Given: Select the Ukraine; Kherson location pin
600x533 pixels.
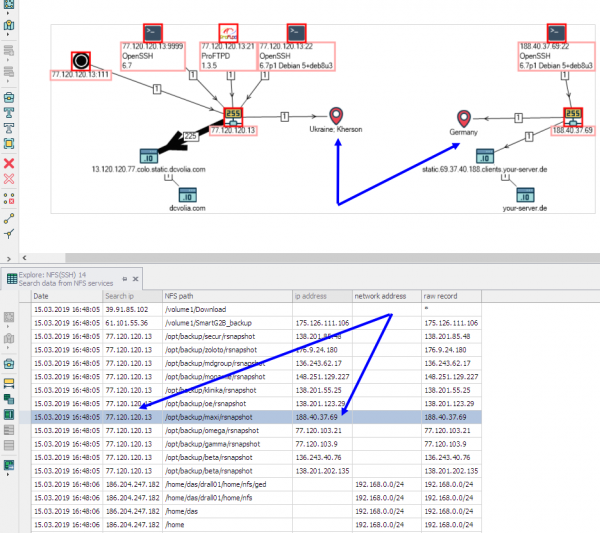Looking at the screenshot, I should click(x=337, y=118).
